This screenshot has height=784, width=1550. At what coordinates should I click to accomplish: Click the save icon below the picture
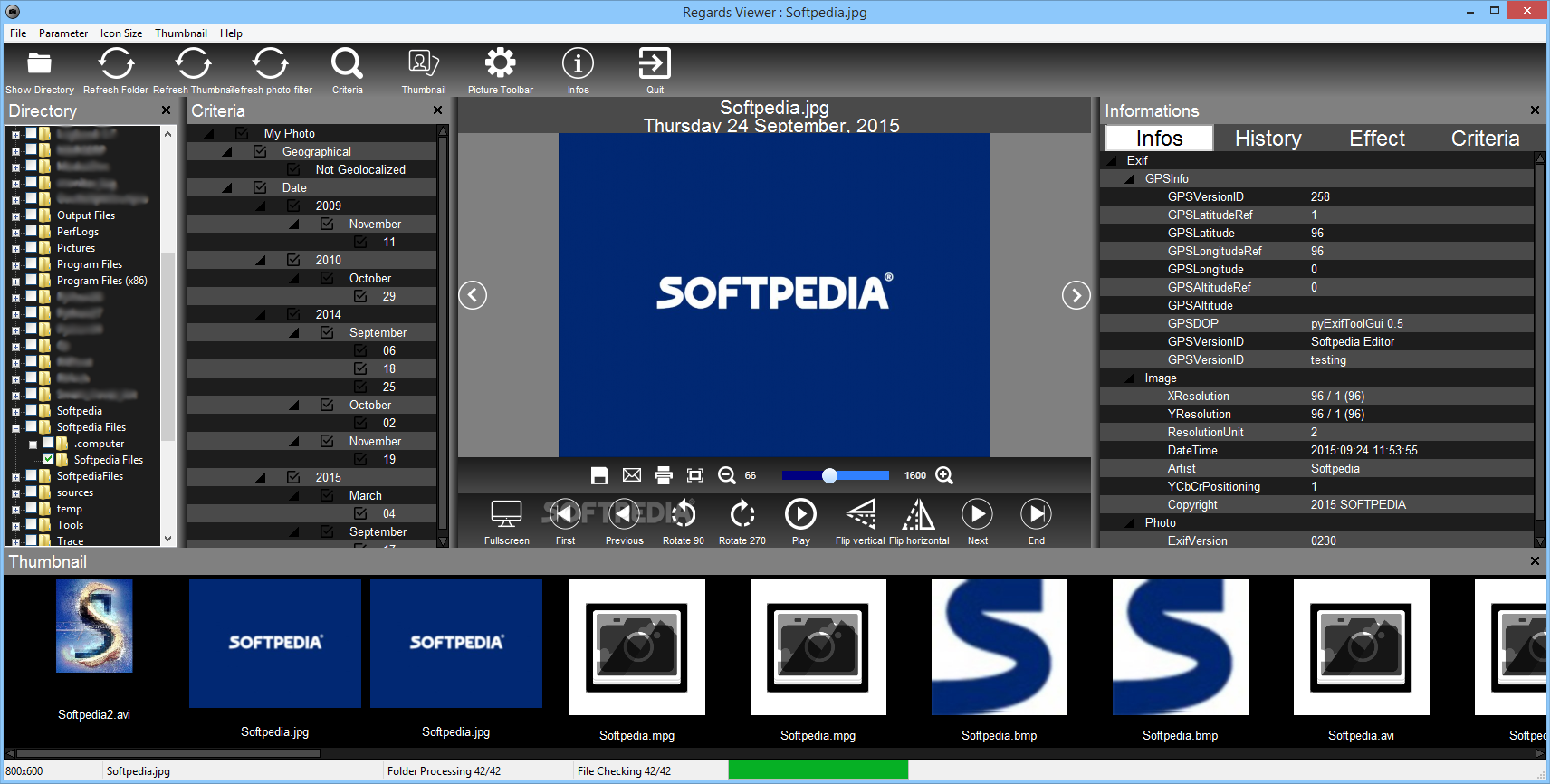(599, 475)
